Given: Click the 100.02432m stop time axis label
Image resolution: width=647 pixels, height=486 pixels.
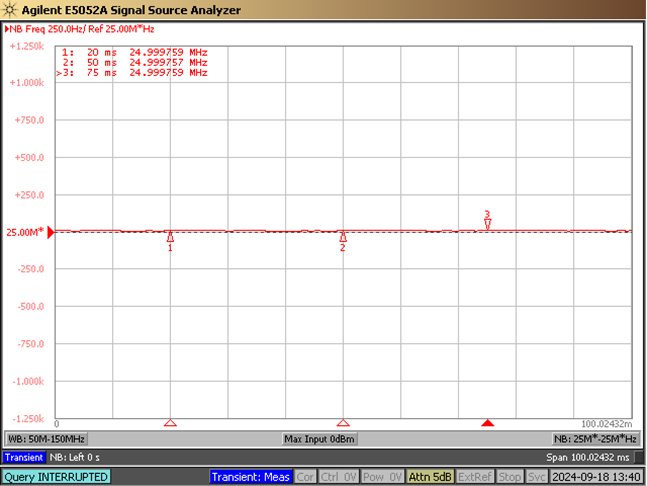Looking at the screenshot, I should click(x=607, y=424).
